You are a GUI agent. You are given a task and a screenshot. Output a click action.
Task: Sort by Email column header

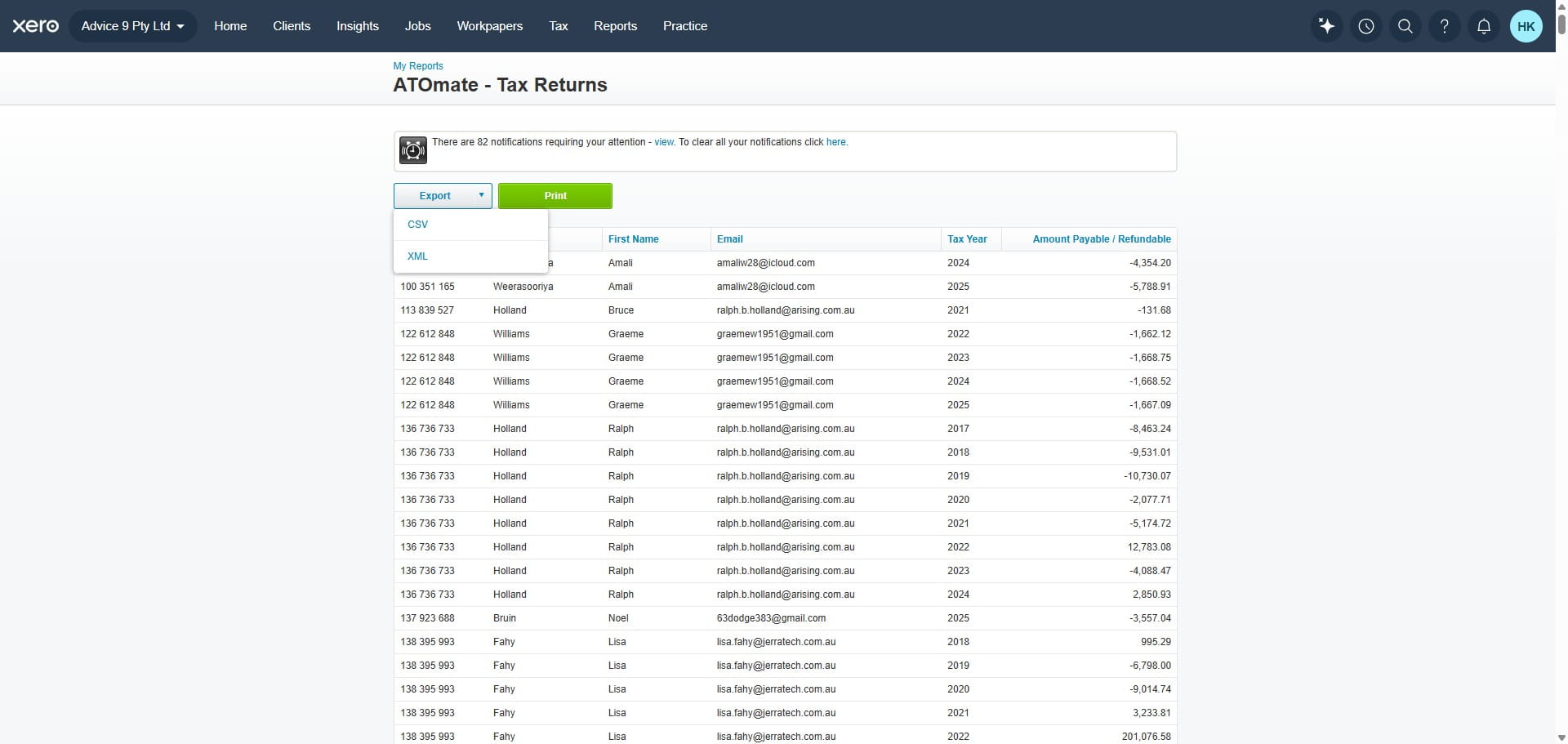tap(730, 239)
